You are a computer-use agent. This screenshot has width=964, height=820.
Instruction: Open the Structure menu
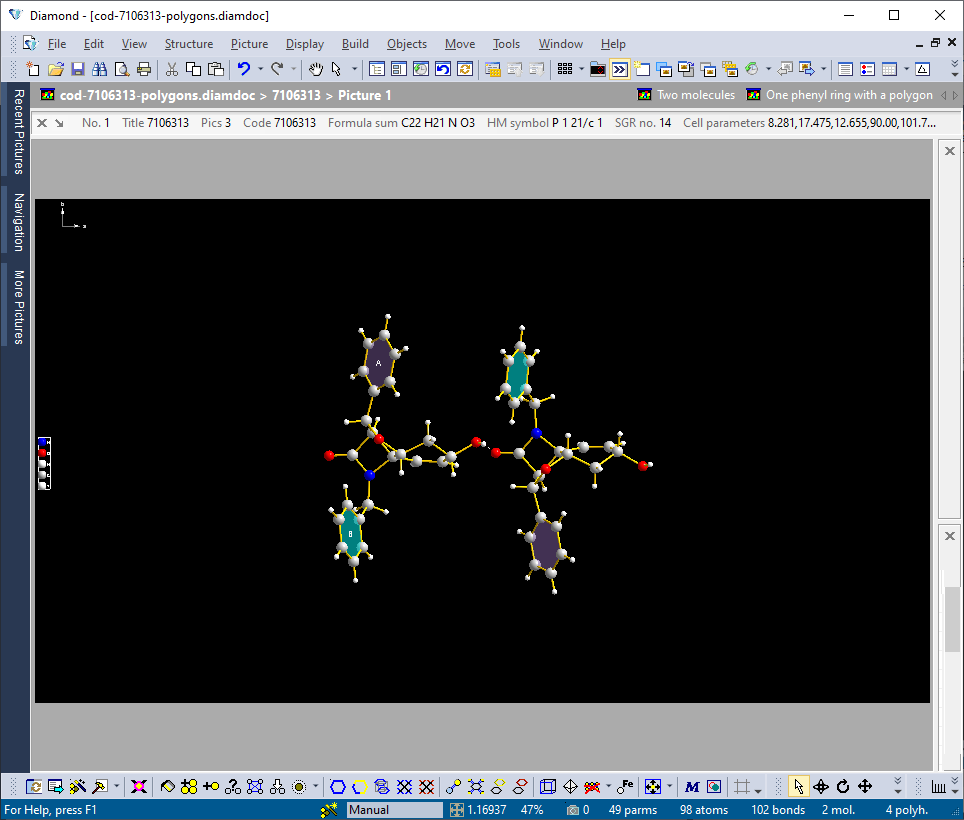click(x=189, y=44)
